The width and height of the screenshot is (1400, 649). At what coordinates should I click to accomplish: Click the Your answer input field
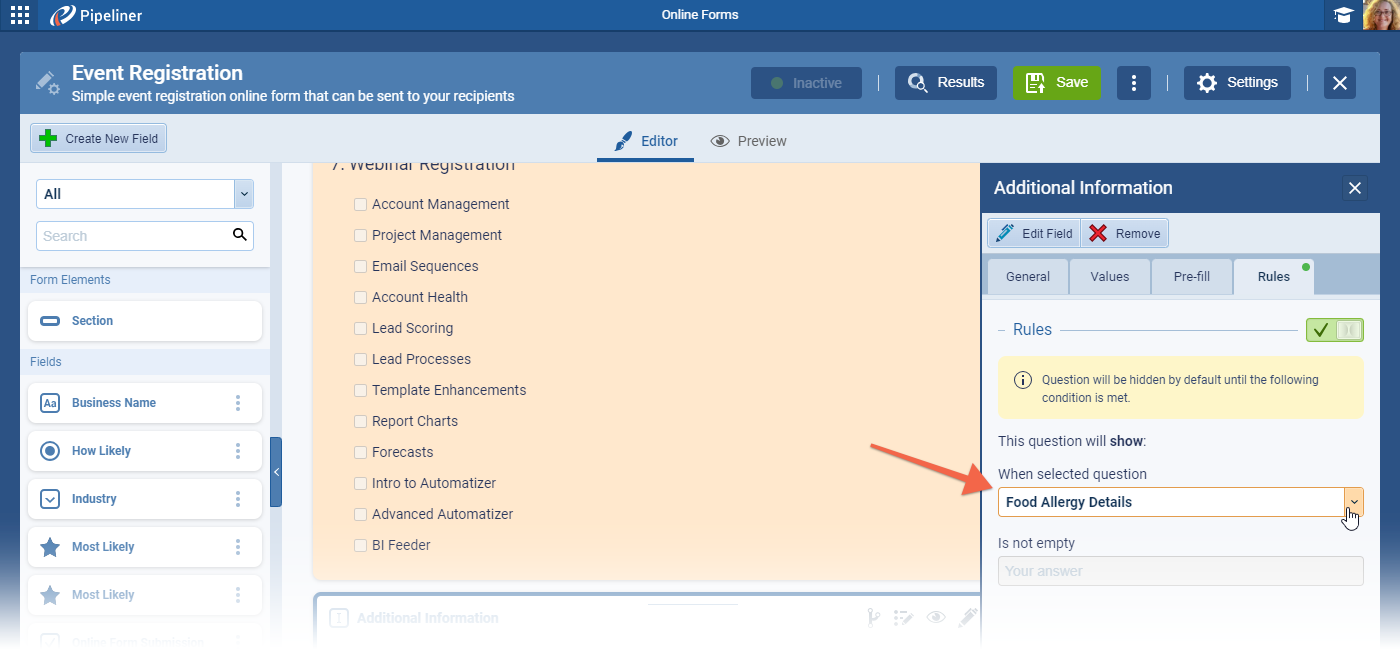pos(1180,571)
